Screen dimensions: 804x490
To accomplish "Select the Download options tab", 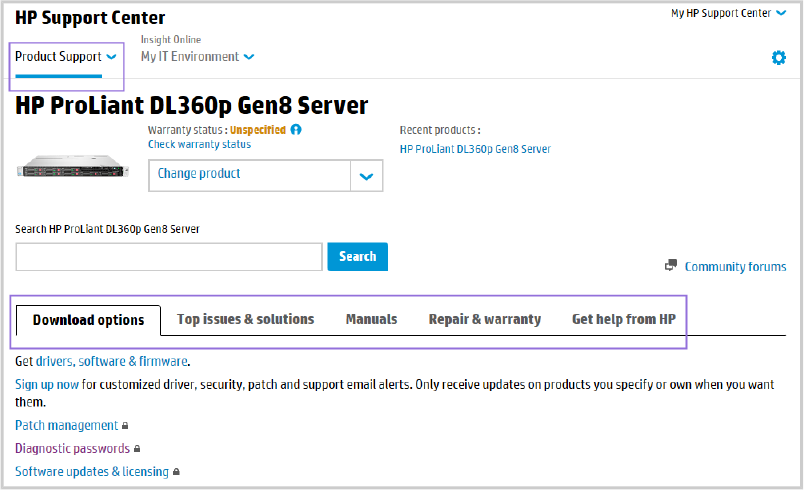I will pyautogui.click(x=89, y=320).
